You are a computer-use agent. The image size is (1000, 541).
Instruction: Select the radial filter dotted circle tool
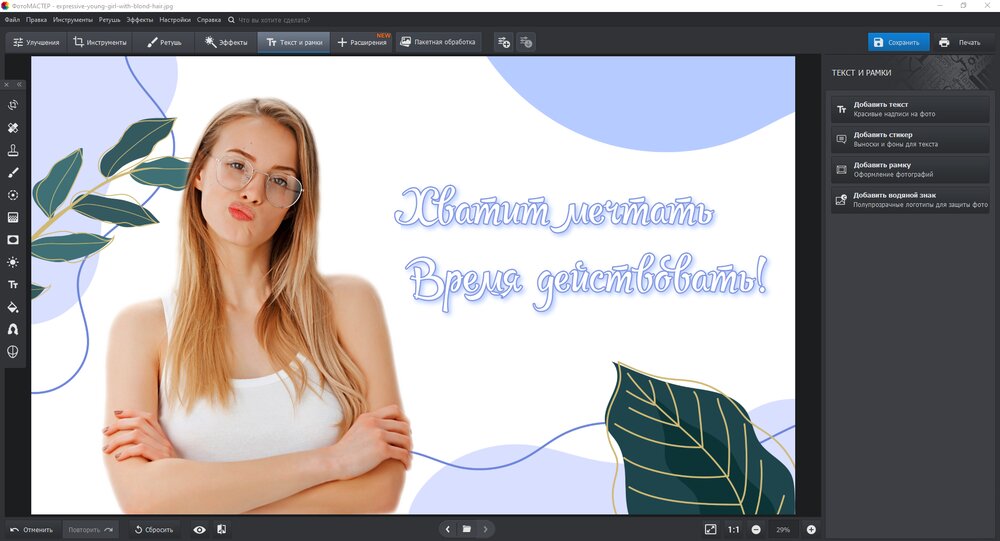click(x=13, y=195)
